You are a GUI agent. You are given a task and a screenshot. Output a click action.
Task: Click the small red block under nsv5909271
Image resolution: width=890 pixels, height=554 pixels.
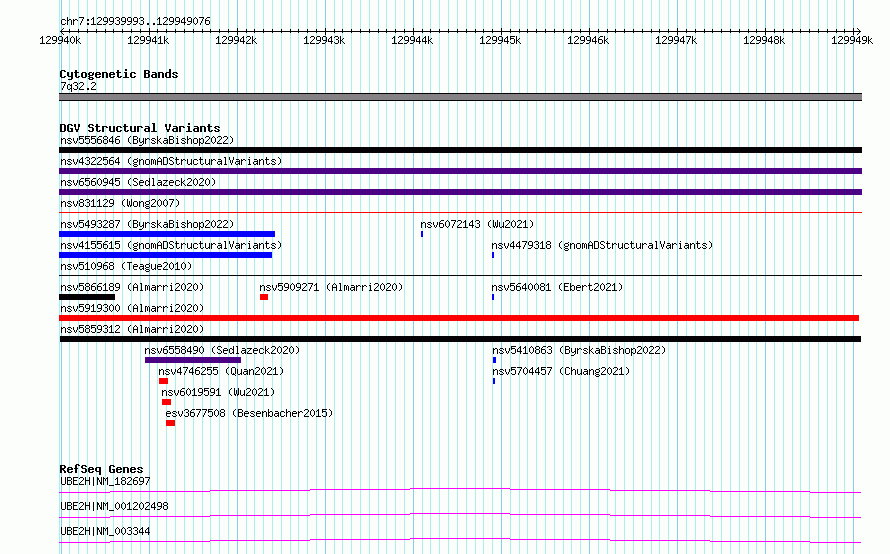(x=264, y=297)
